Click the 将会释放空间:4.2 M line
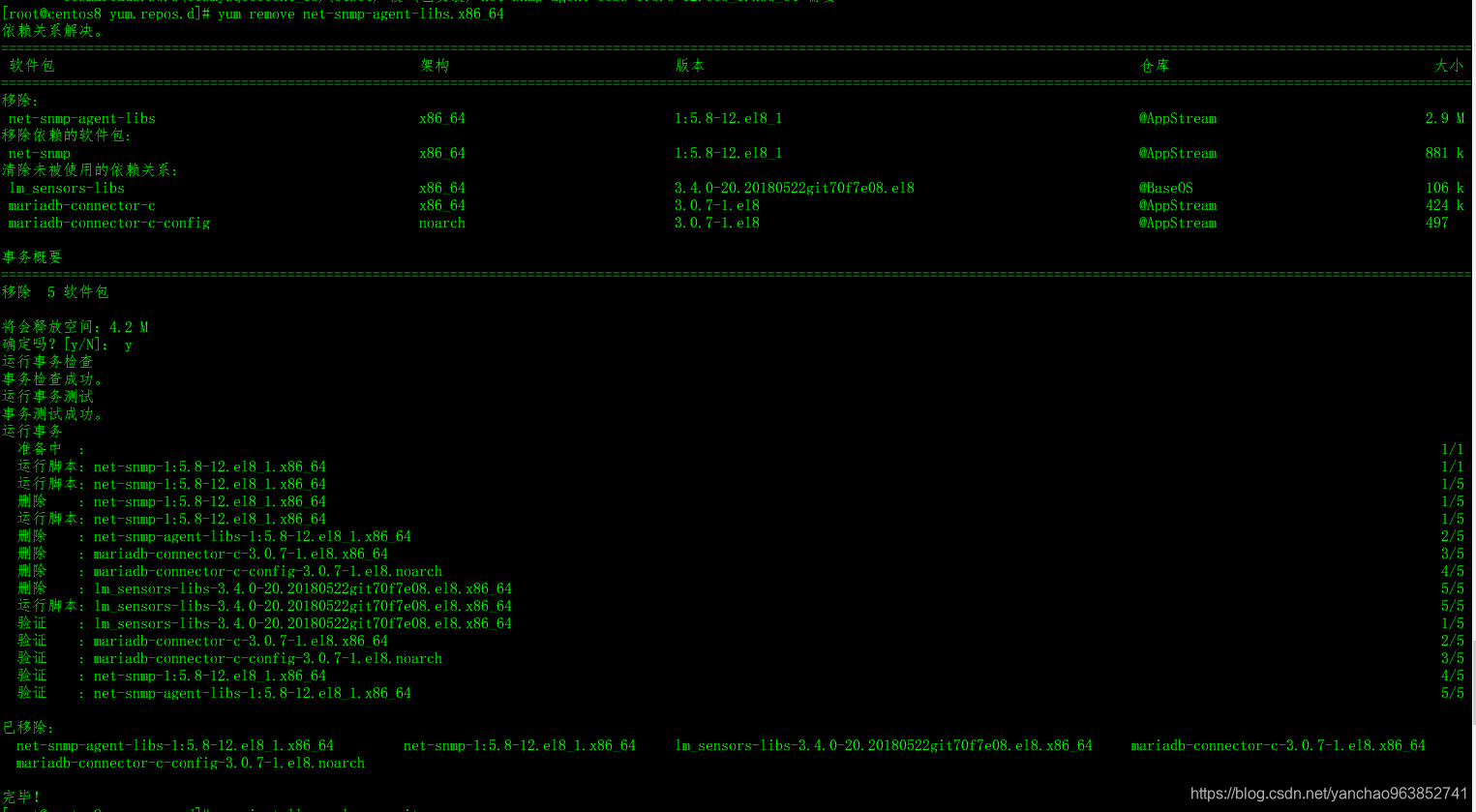This screenshot has height=812, width=1476. (x=75, y=327)
